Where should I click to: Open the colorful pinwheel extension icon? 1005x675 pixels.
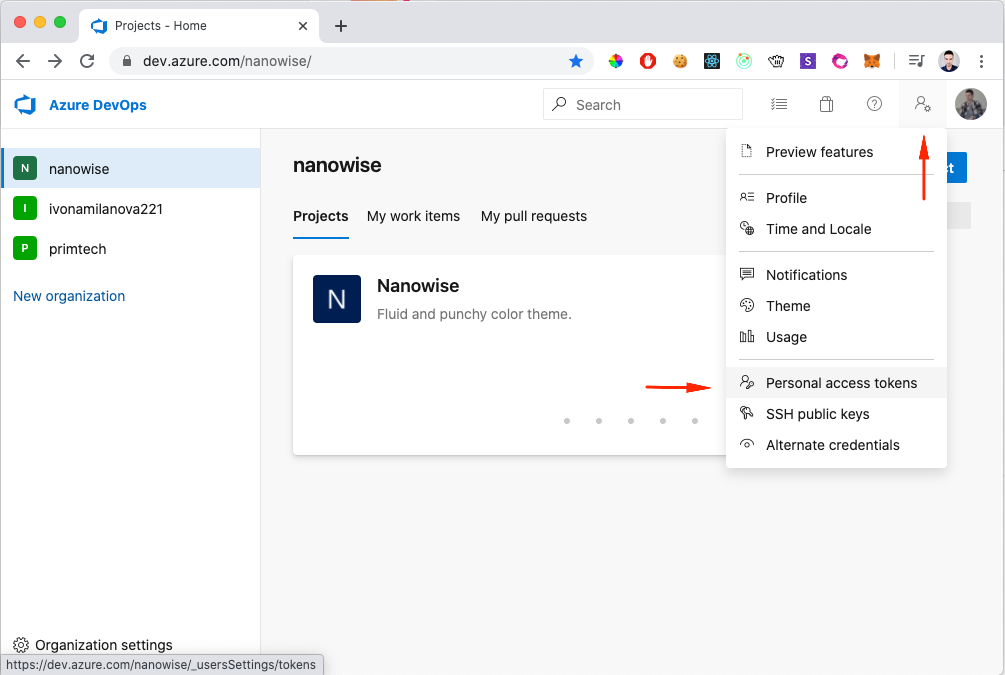point(615,61)
